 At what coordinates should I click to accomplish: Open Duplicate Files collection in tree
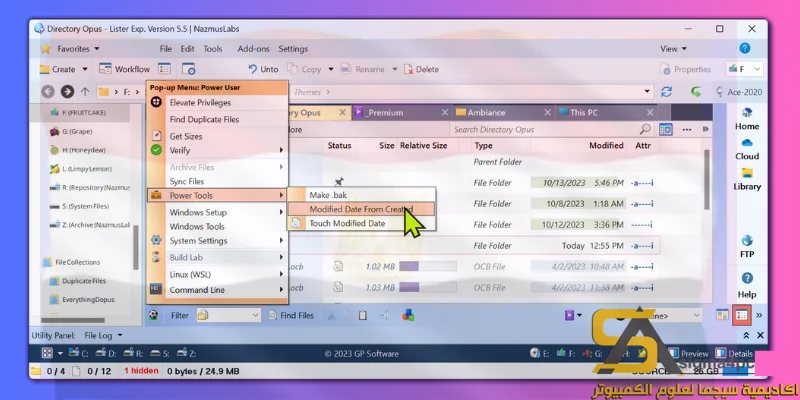[84, 281]
